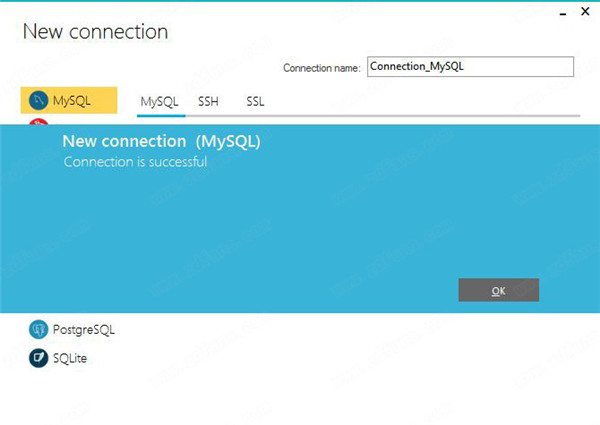Click the 'Connection name:' label

pos(322,68)
